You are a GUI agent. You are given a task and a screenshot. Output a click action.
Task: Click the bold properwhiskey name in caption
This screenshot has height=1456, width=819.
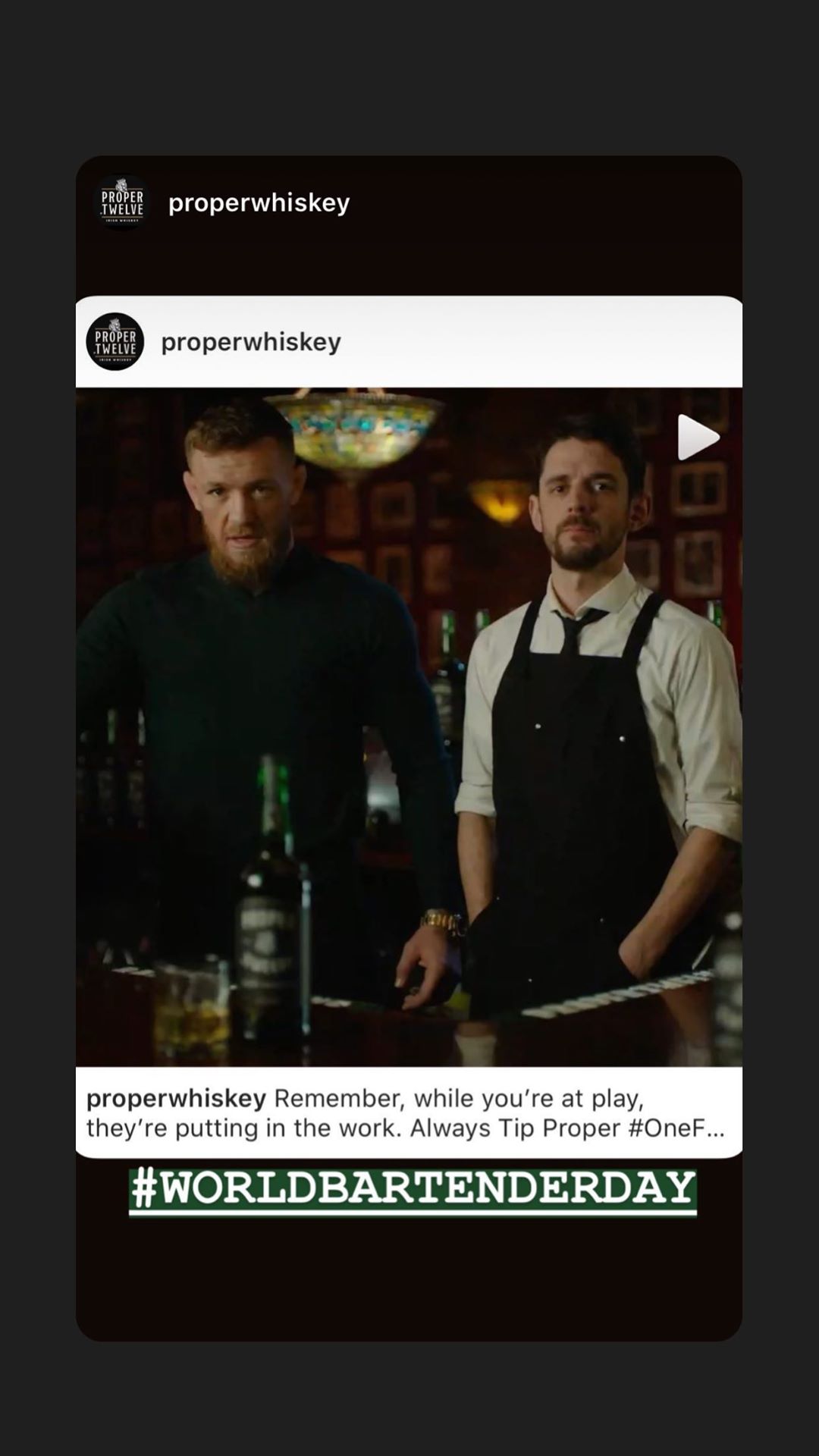click(x=176, y=1098)
